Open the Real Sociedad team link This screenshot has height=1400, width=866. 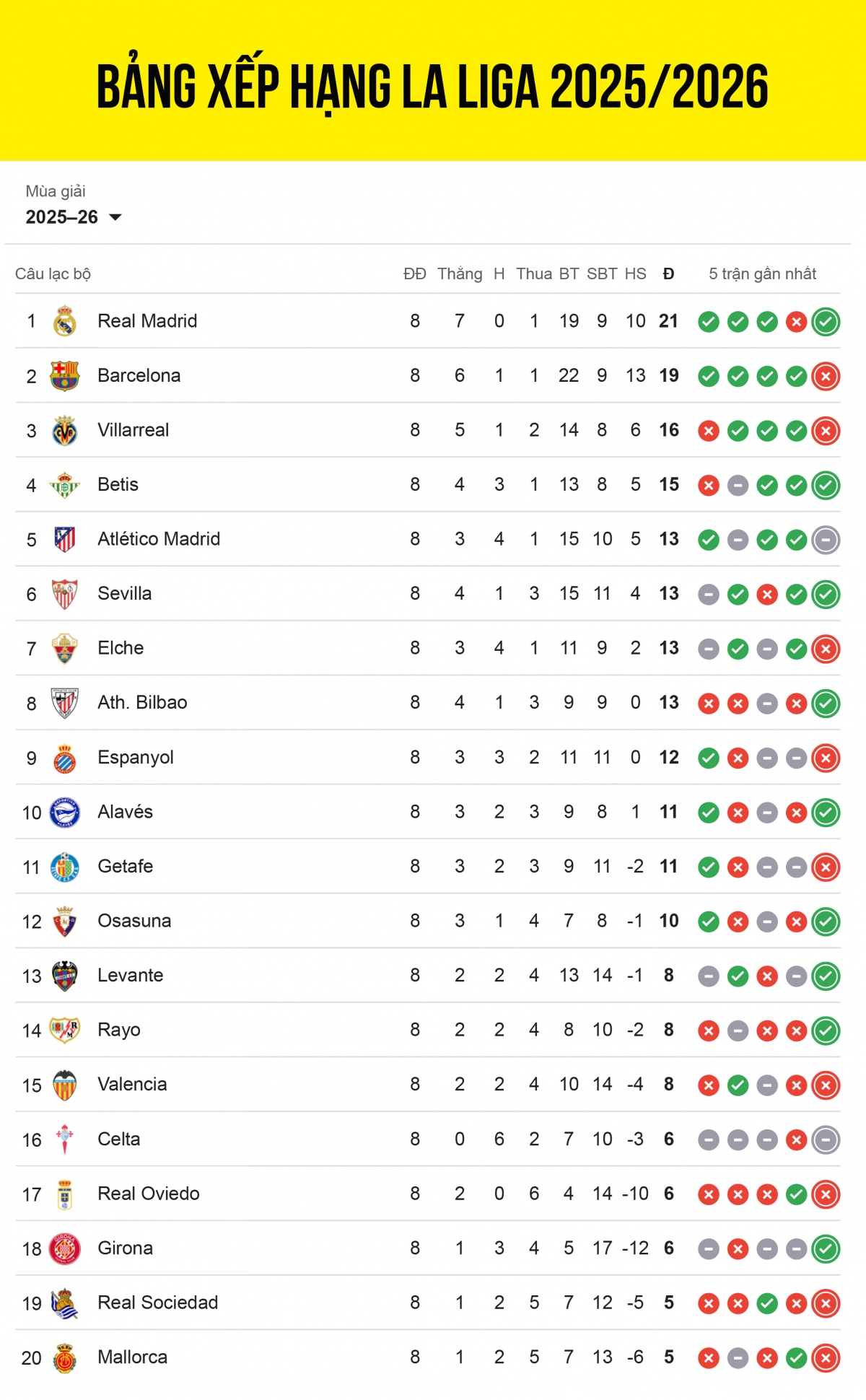(158, 1303)
